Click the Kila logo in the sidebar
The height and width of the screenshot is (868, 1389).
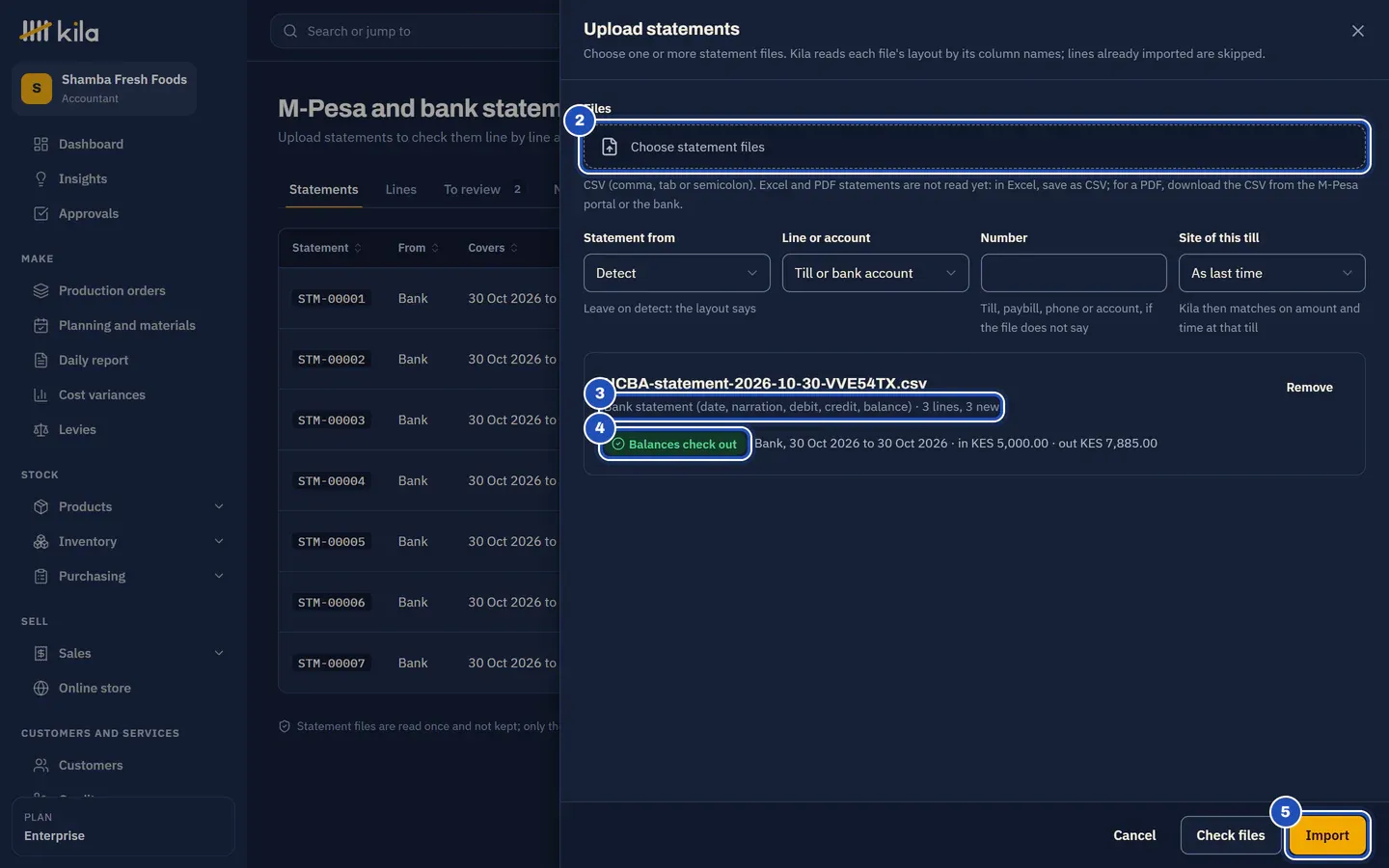point(59,31)
